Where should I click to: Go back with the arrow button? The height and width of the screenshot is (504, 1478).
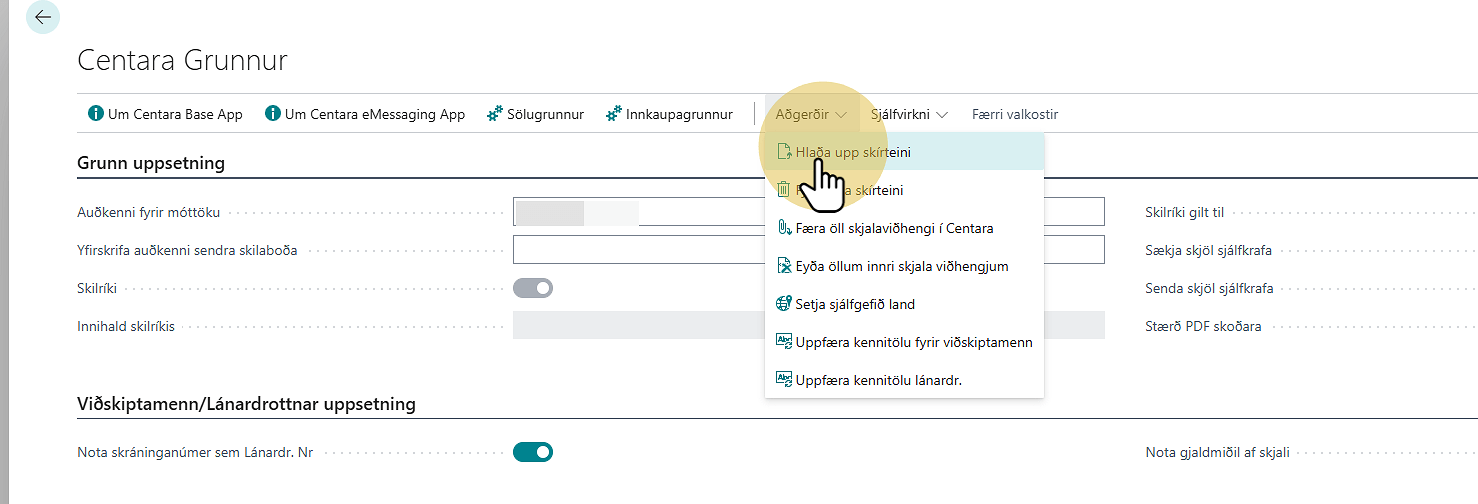(42, 17)
